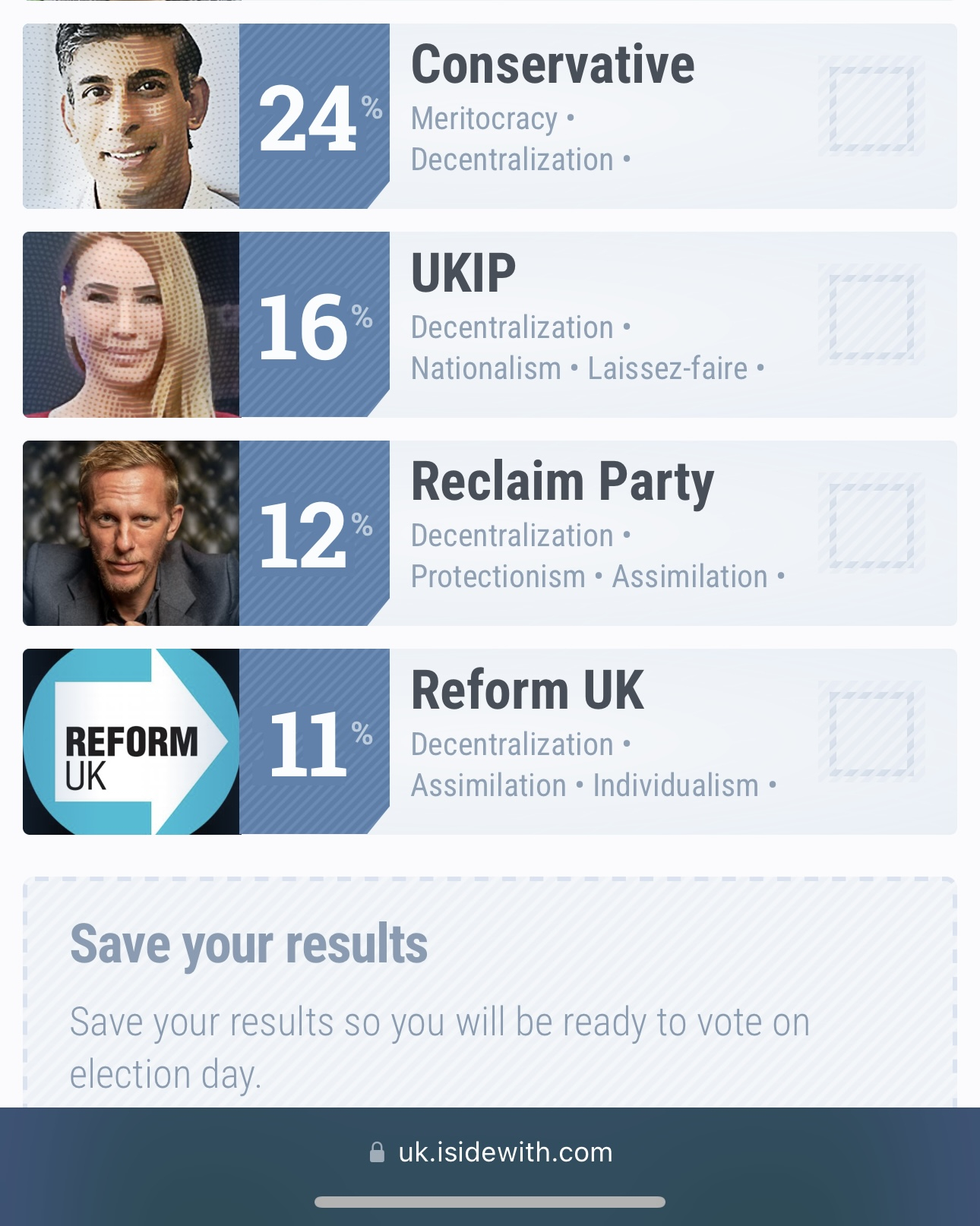Tick the Reclaim Party dashed checkbox

click(871, 525)
